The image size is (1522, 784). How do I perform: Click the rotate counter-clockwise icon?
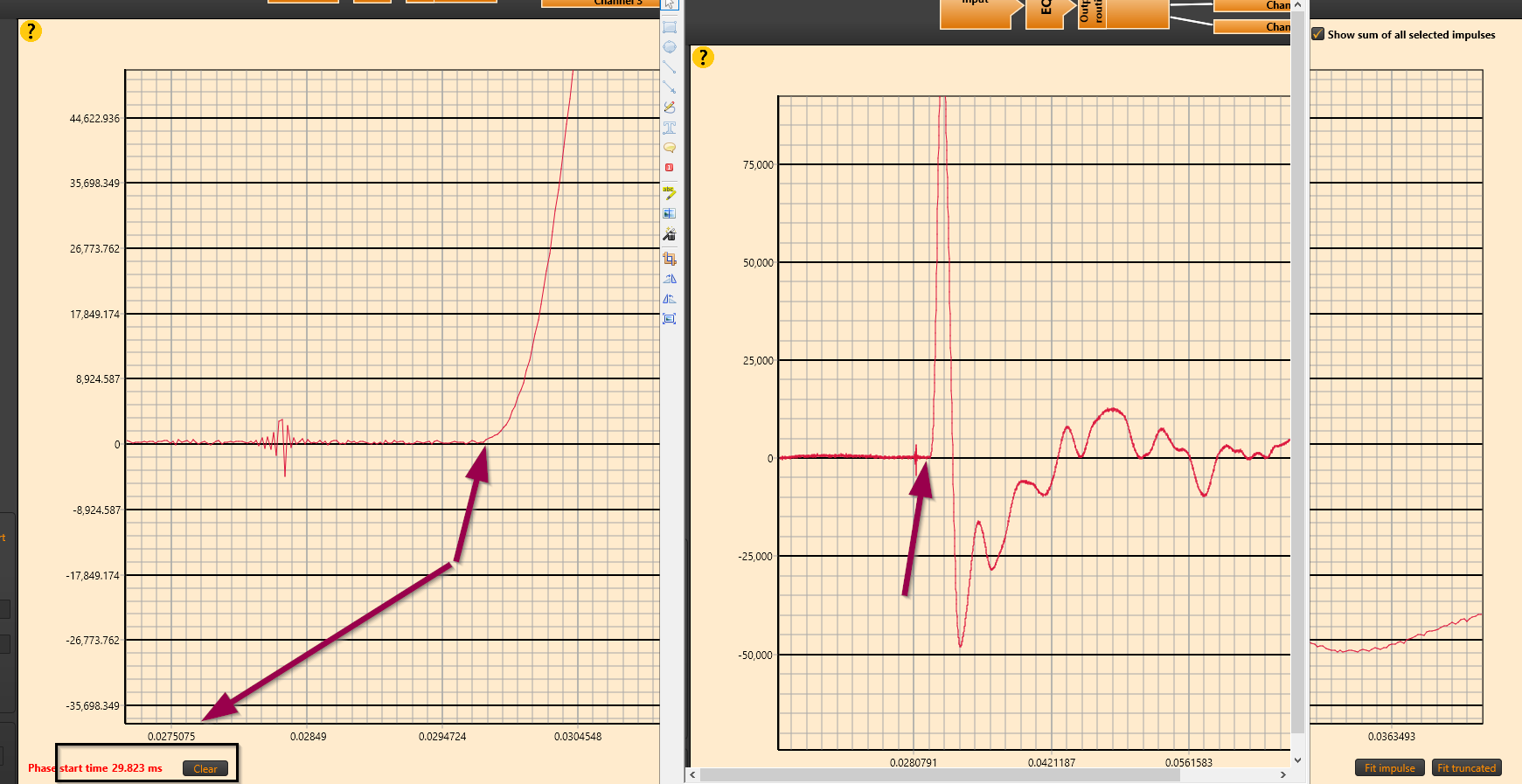click(670, 299)
